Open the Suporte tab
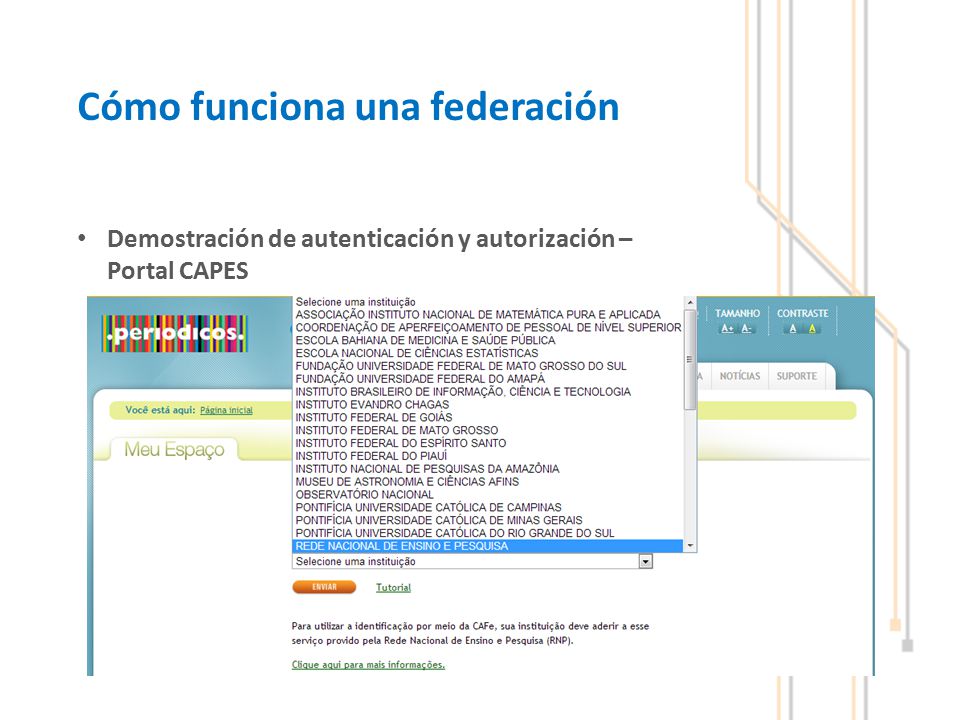The height and width of the screenshot is (720, 960). click(797, 376)
